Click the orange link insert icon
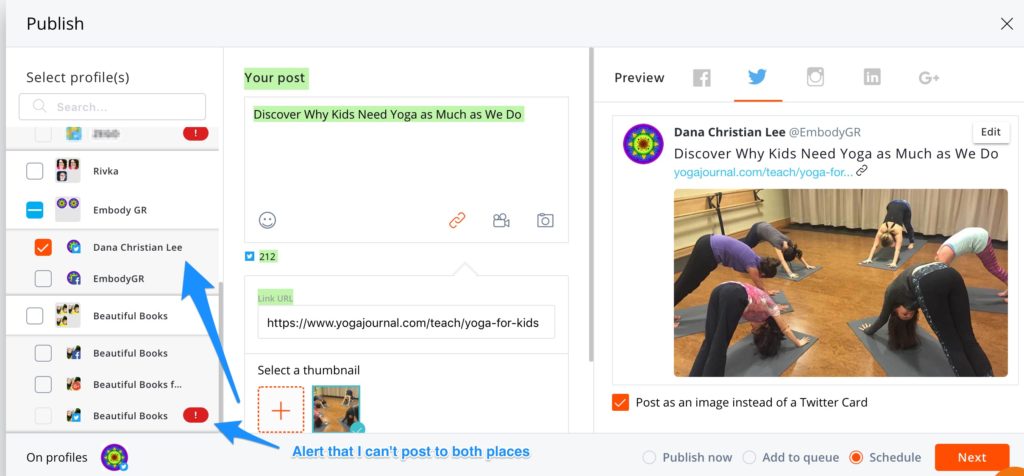The height and width of the screenshot is (476, 1024). pos(457,220)
